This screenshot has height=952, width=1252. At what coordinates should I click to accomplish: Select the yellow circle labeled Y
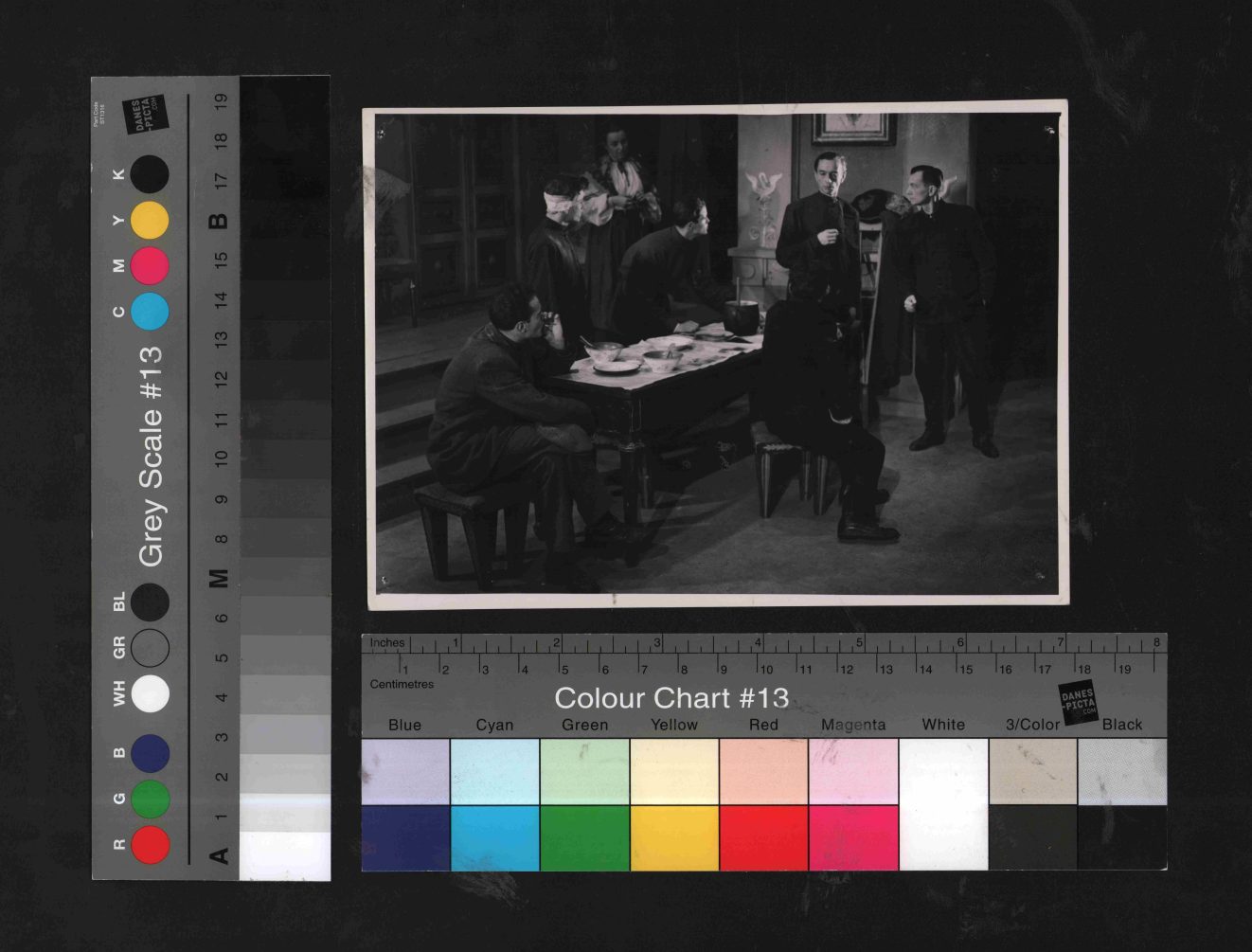tap(150, 221)
